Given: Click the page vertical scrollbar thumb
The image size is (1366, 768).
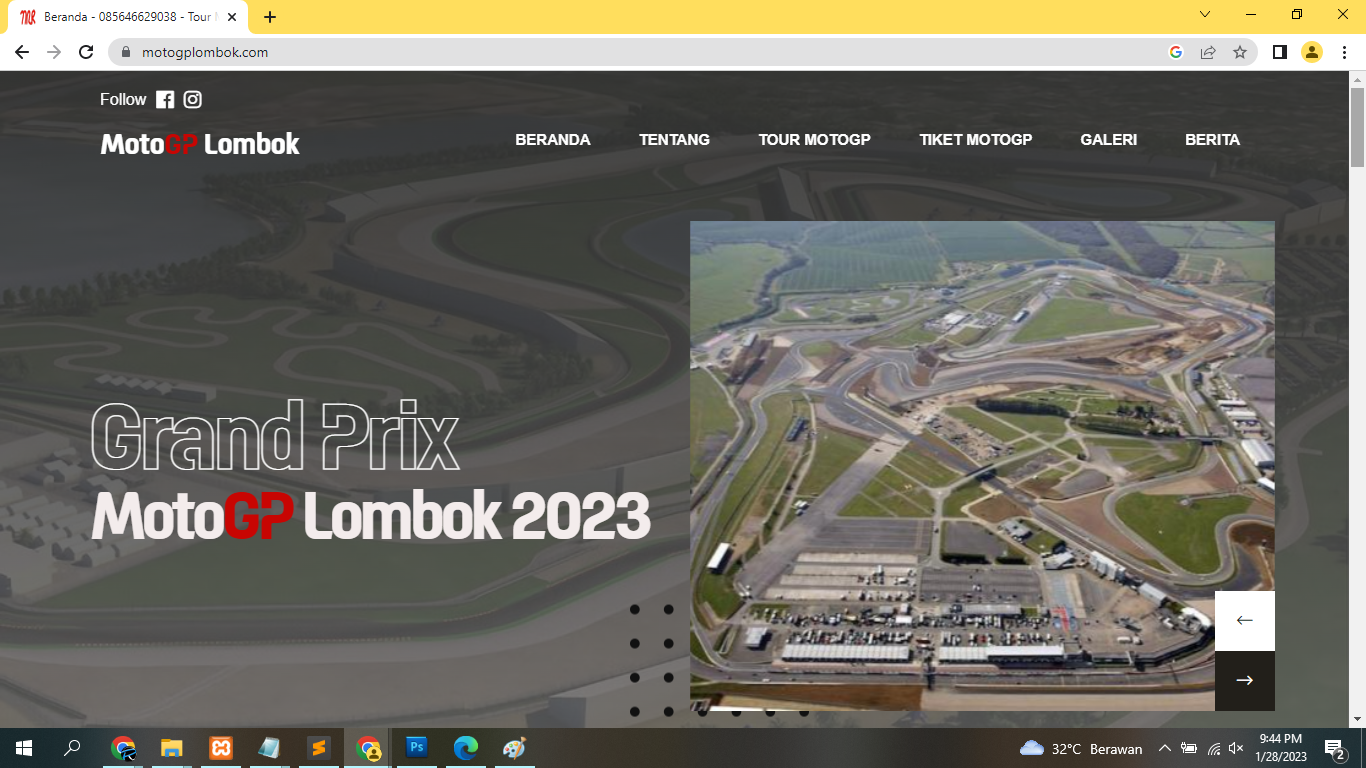Looking at the screenshot, I should 1357,127.
